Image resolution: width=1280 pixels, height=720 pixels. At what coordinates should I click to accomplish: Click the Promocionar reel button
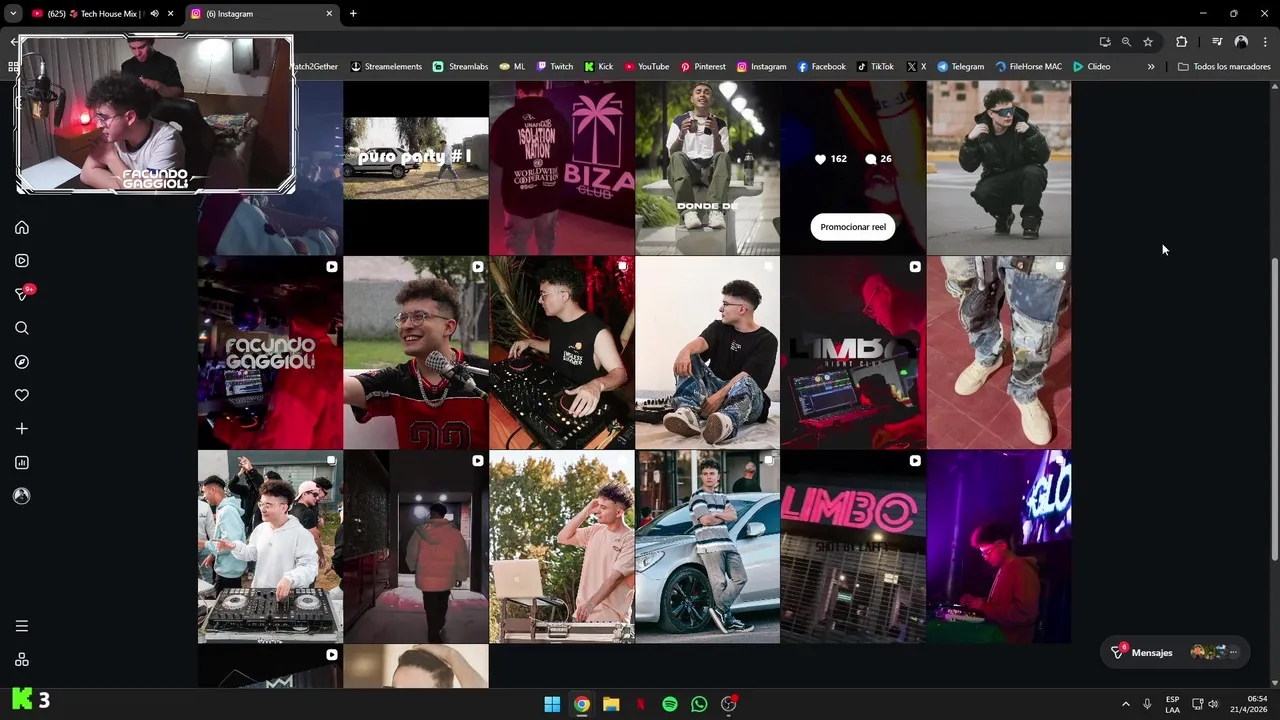click(x=853, y=227)
